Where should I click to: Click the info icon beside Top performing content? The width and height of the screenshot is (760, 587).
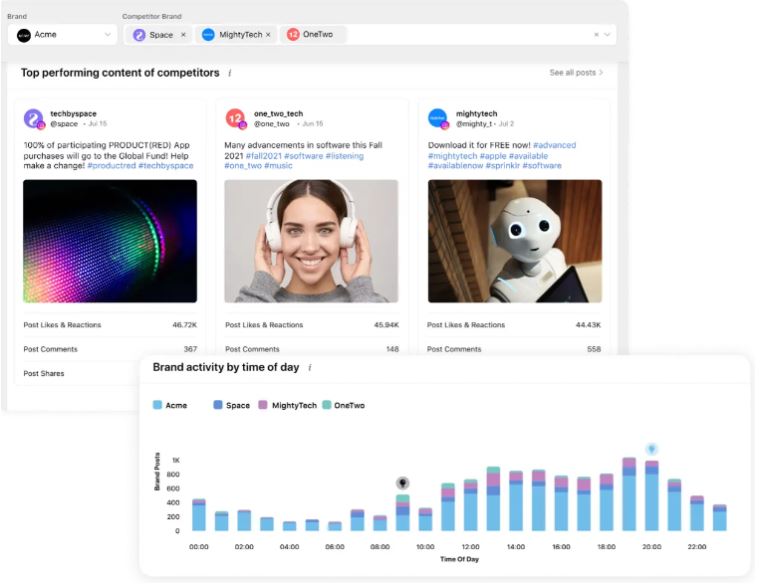[230, 73]
